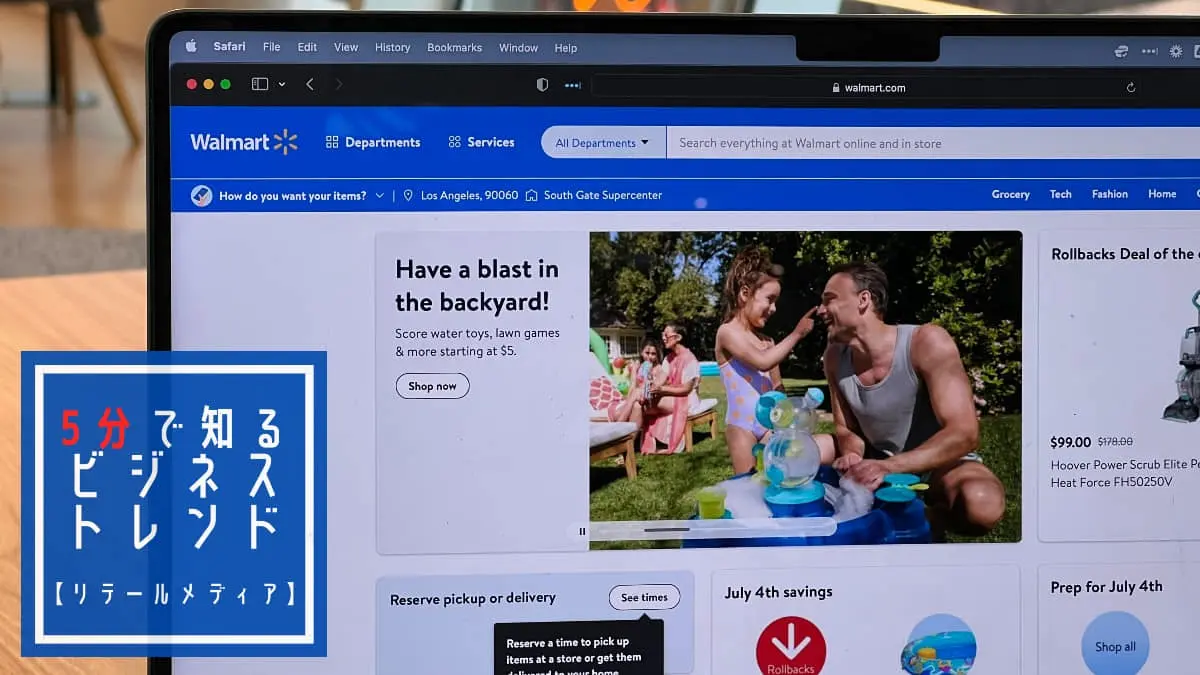Open the Bookmarks menu
This screenshot has width=1200, height=675.
(454, 47)
